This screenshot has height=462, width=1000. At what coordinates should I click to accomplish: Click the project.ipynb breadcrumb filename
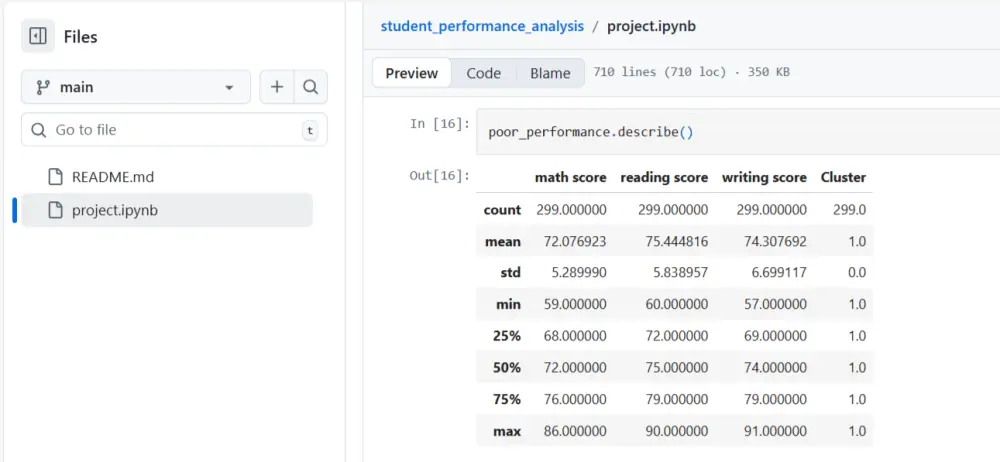tap(651, 26)
